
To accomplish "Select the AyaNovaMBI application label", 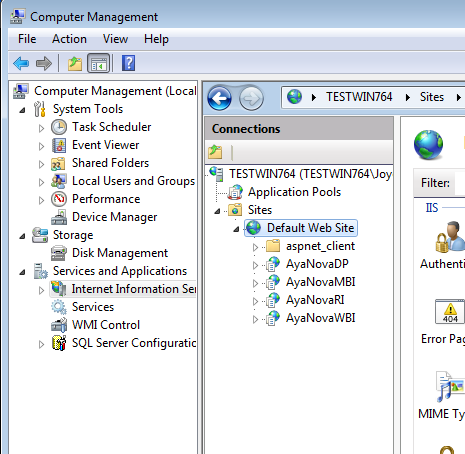I will pos(321,282).
